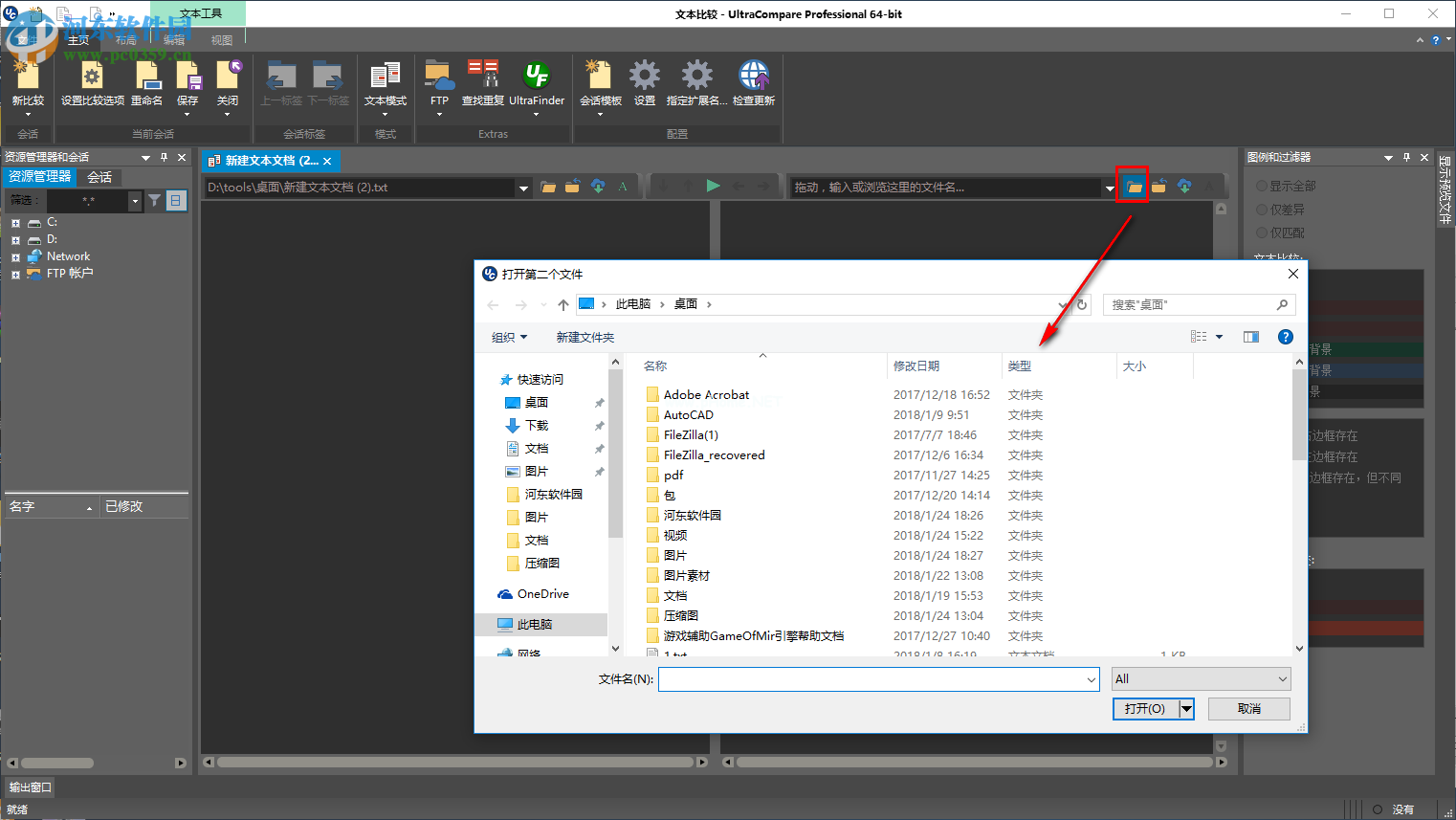Open the right file path dropdown
Image resolution: width=1456 pixels, height=820 pixels.
[x=1110, y=188]
